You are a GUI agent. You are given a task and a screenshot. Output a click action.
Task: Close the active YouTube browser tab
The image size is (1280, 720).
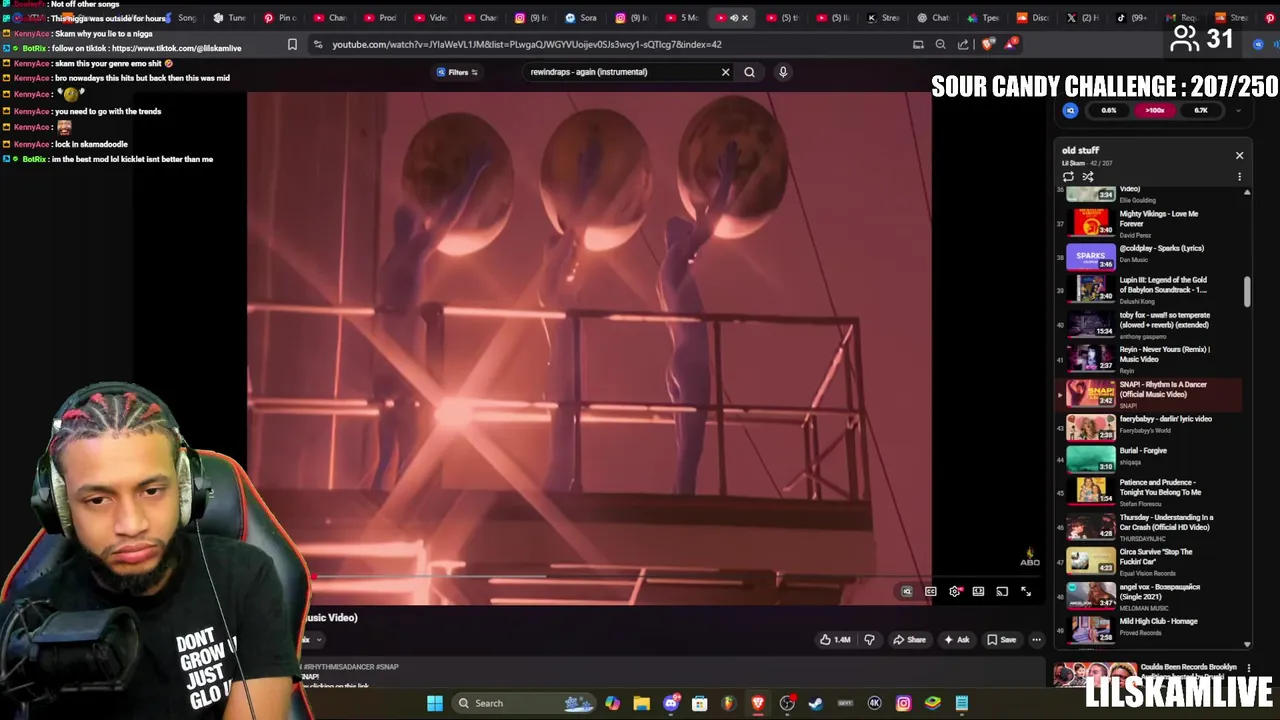click(745, 18)
